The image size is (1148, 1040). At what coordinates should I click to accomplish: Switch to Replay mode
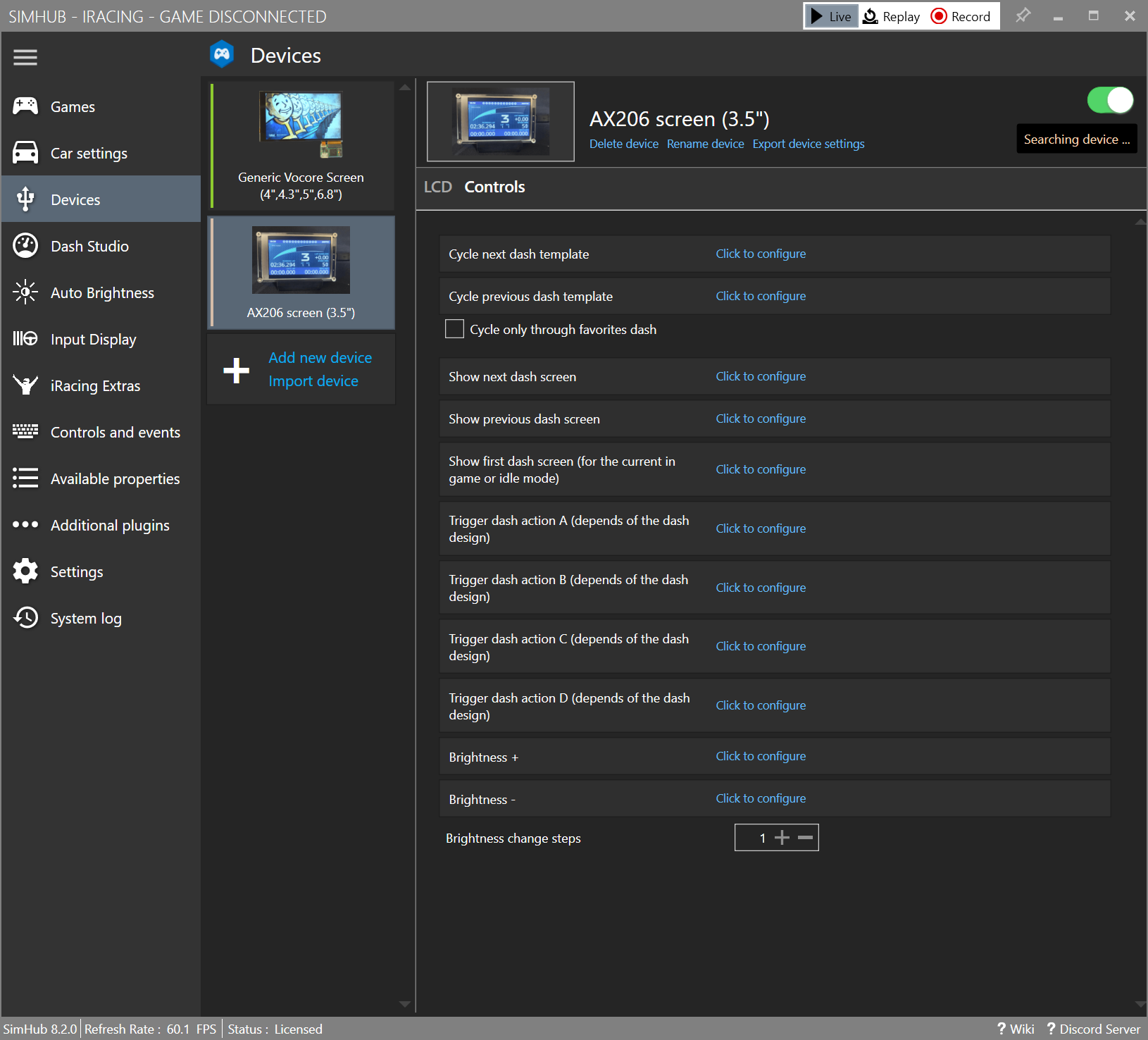(892, 16)
